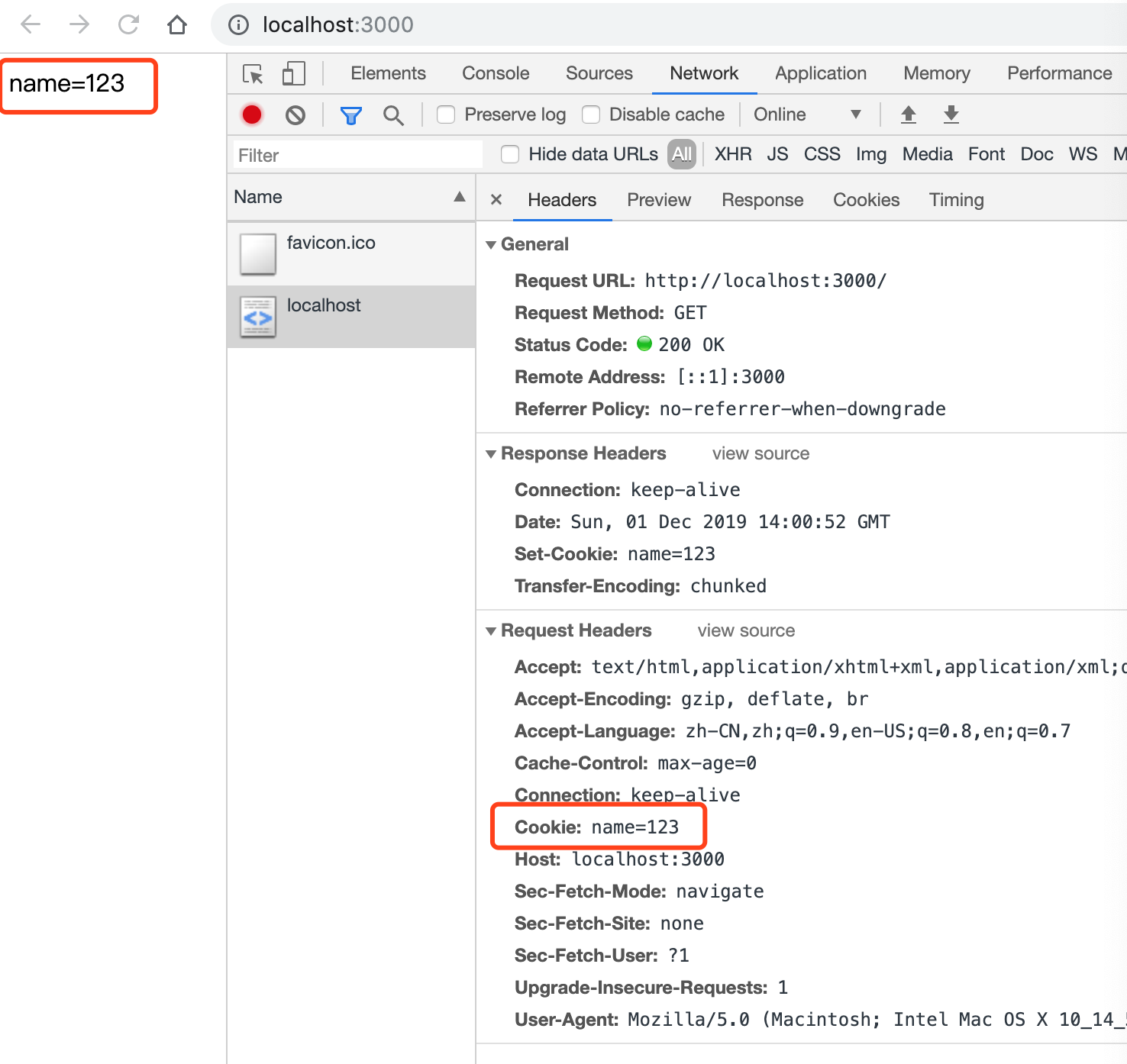Click the name=123 page text
Image resolution: width=1127 pixels, height=1064 pixels.
(67, 83)
